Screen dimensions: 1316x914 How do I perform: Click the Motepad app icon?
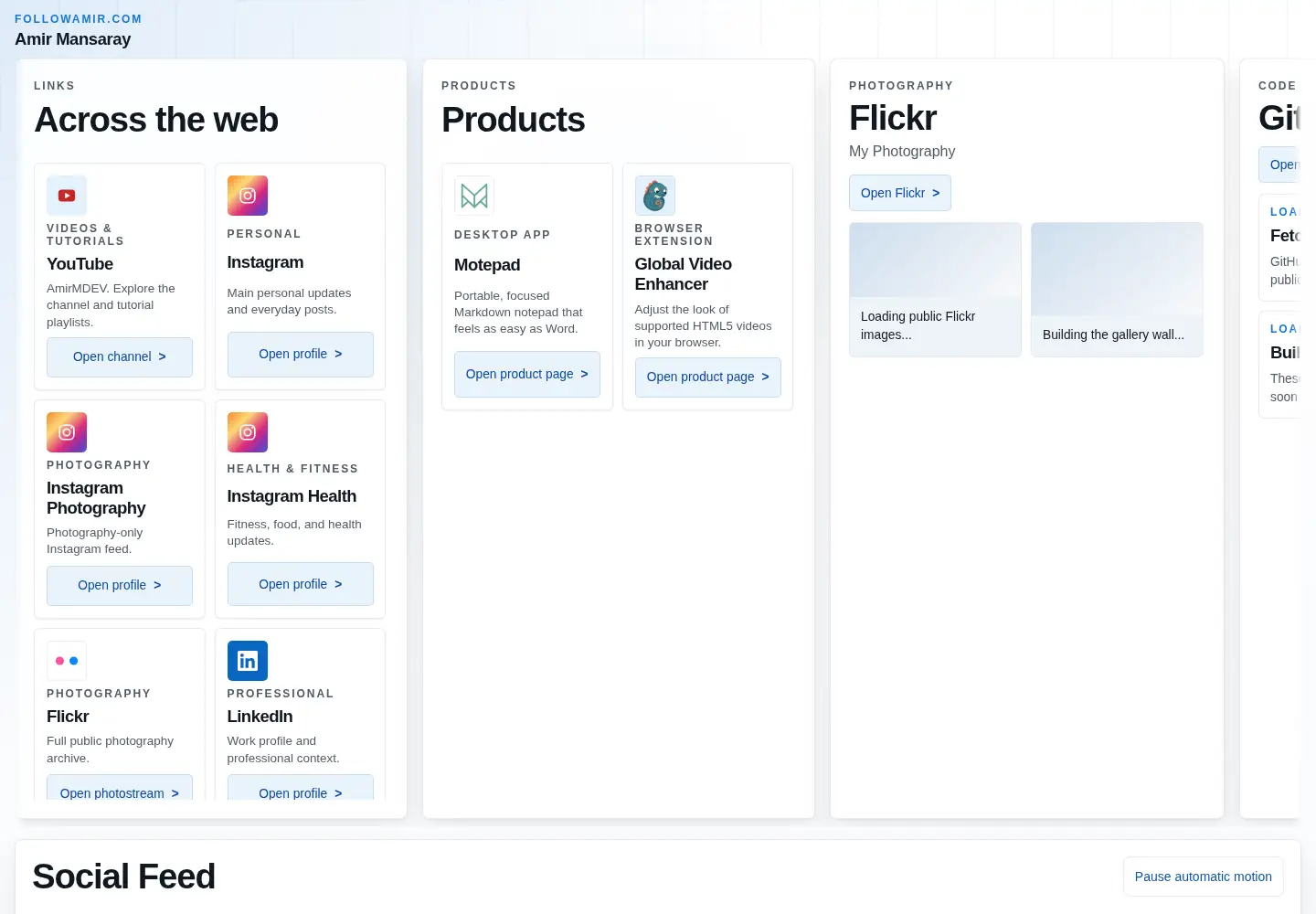474,196
